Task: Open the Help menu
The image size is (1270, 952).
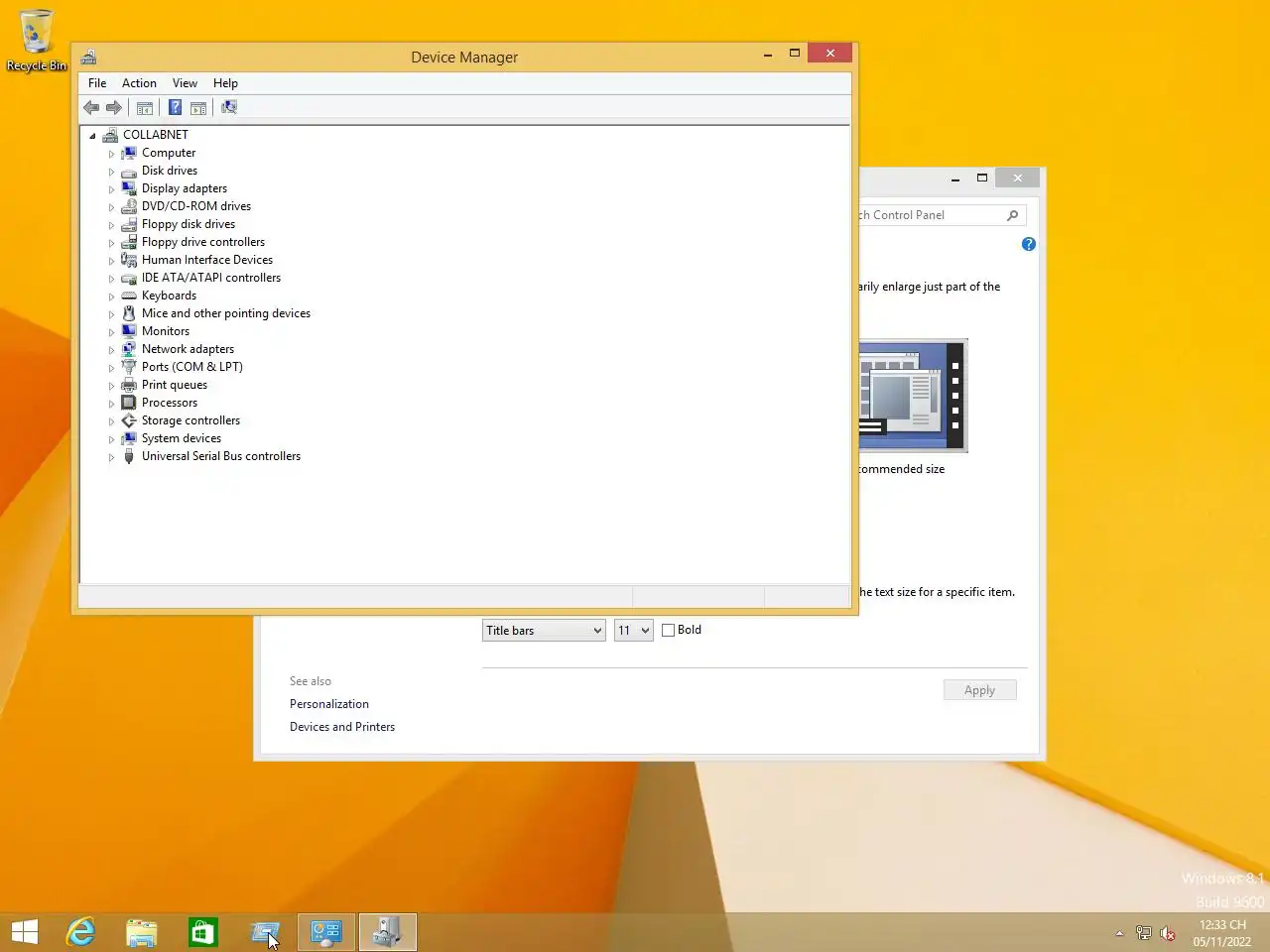Action: pyautogui.click(x=225, y=83)
